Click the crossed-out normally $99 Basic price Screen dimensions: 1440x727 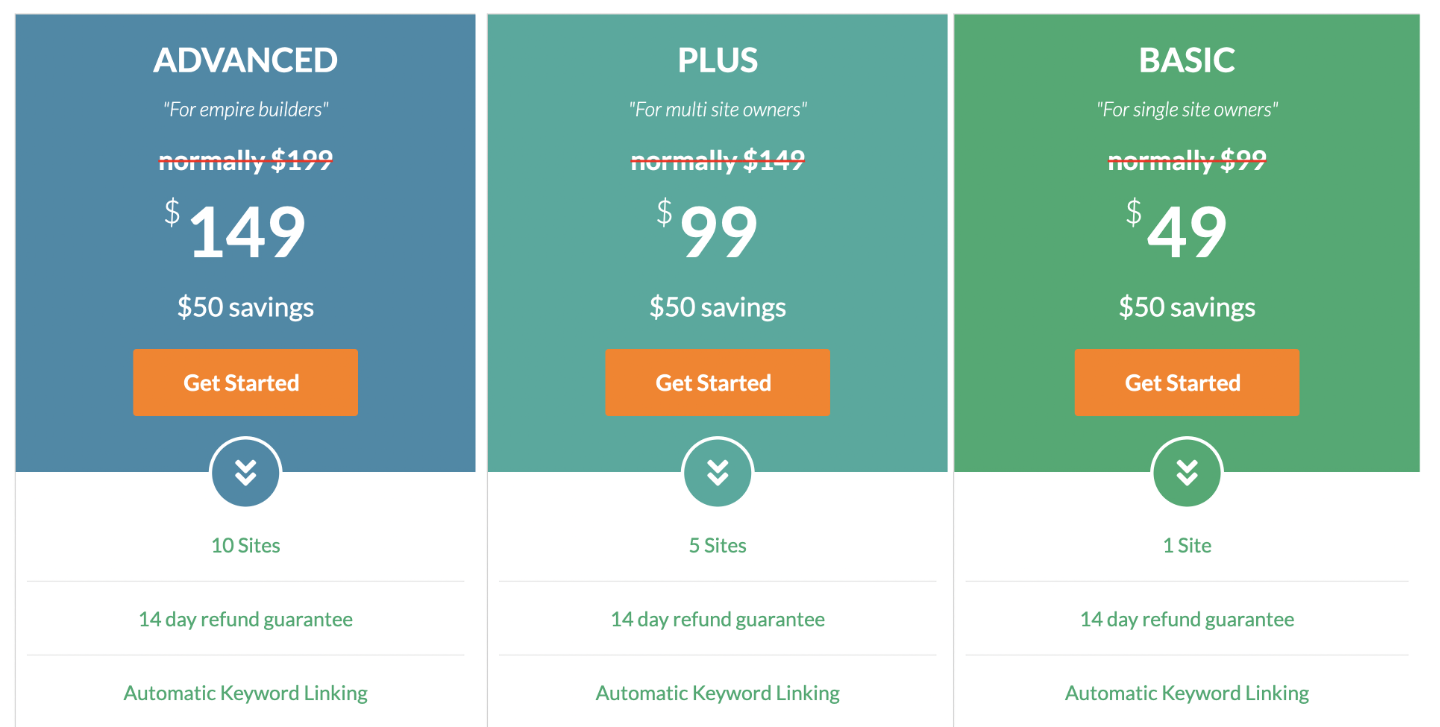1186,160
